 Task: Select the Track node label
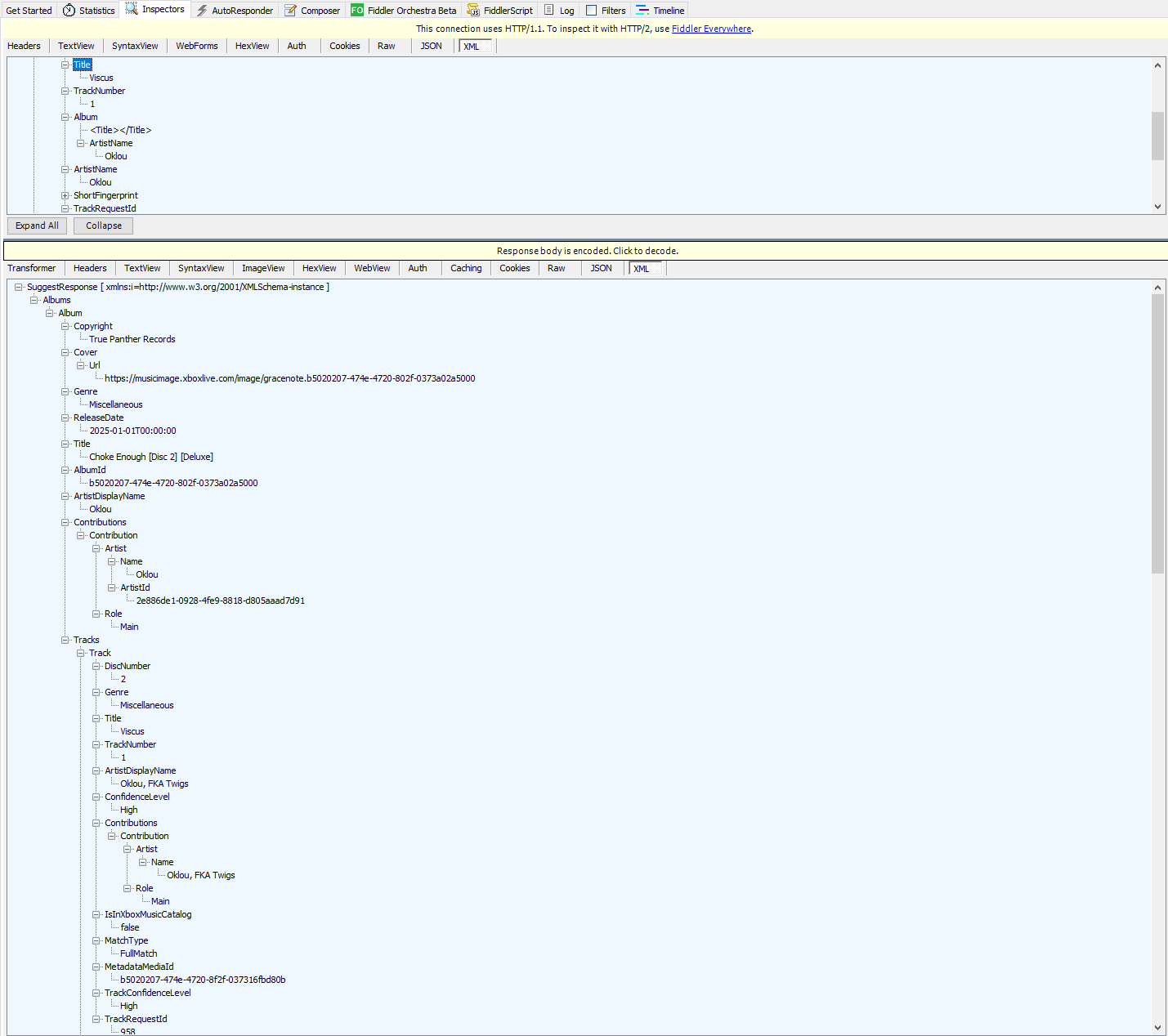click(100, 653)
